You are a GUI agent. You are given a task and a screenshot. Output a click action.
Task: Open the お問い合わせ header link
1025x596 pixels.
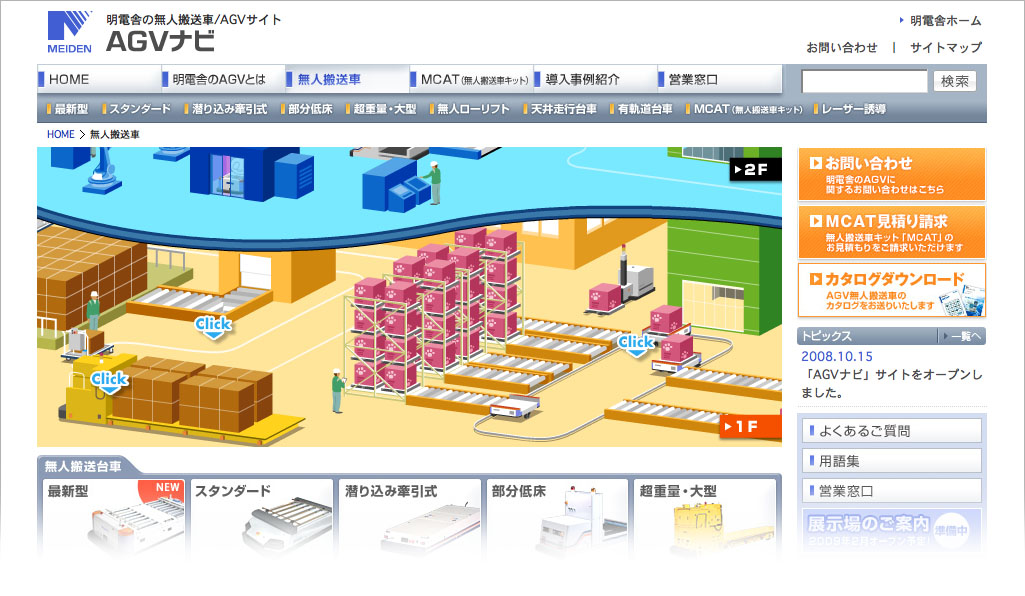coord(841,48)
